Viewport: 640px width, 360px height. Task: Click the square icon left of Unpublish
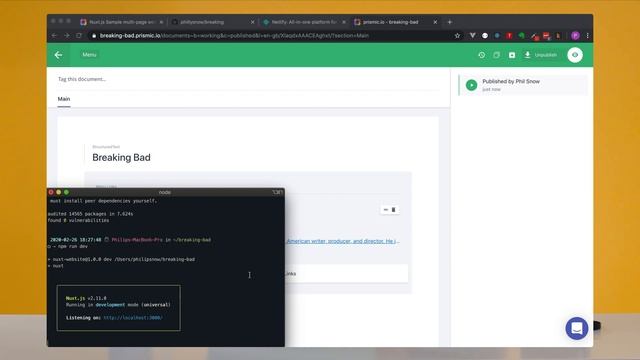pos(512,55)
